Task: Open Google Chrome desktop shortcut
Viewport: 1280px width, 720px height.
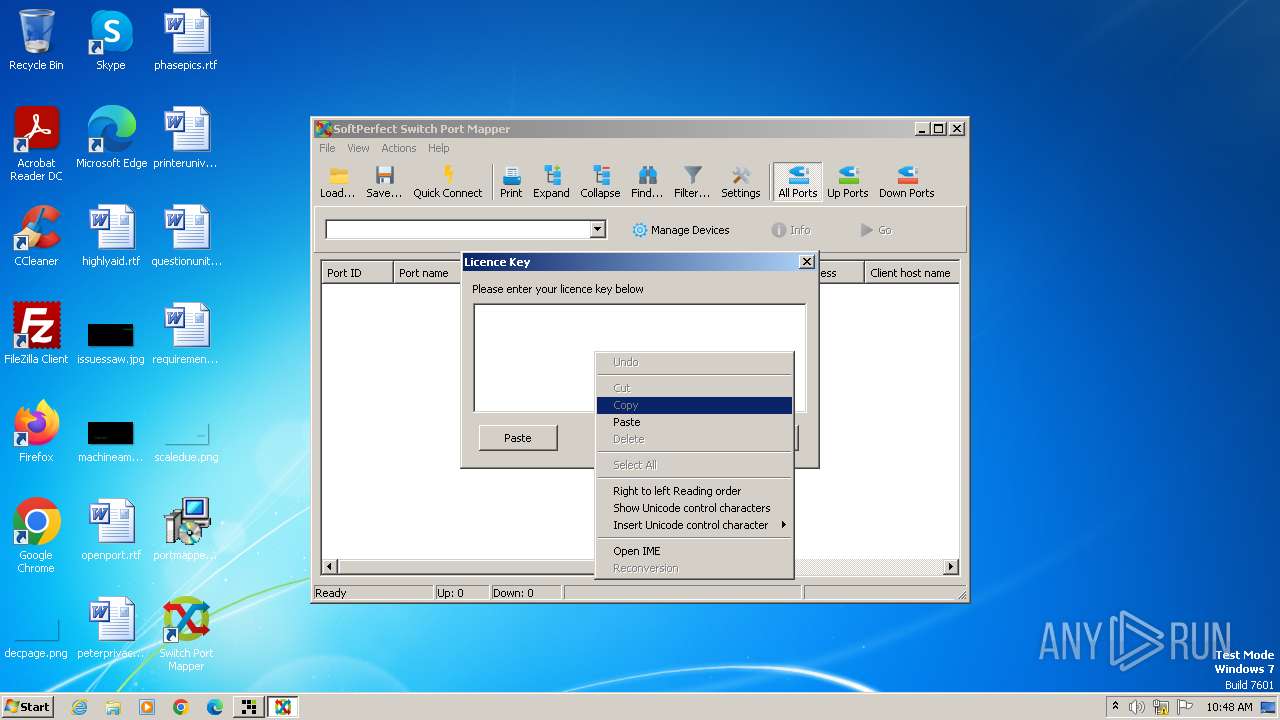Action: tap(36, 536)
